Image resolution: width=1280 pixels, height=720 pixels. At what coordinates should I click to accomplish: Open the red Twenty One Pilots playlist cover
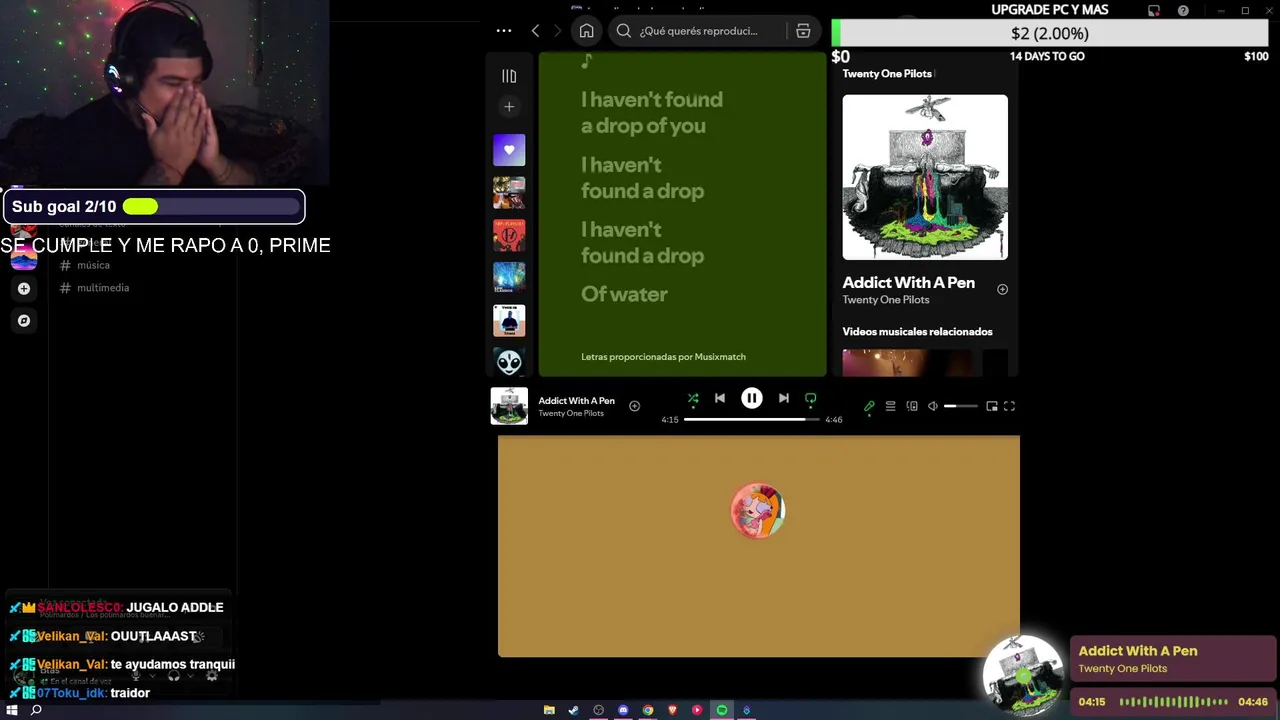coord(509,235)
